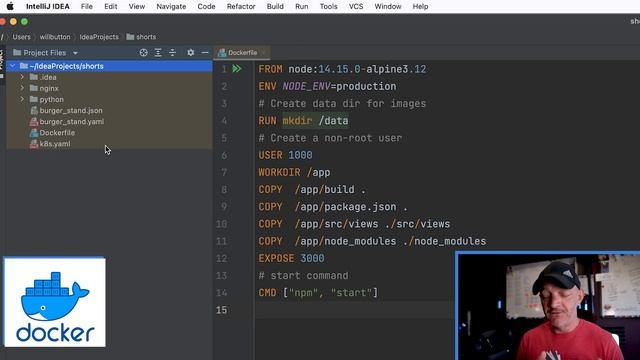Open the Help menu
640x360 pixels.
[x=420, y=7]
